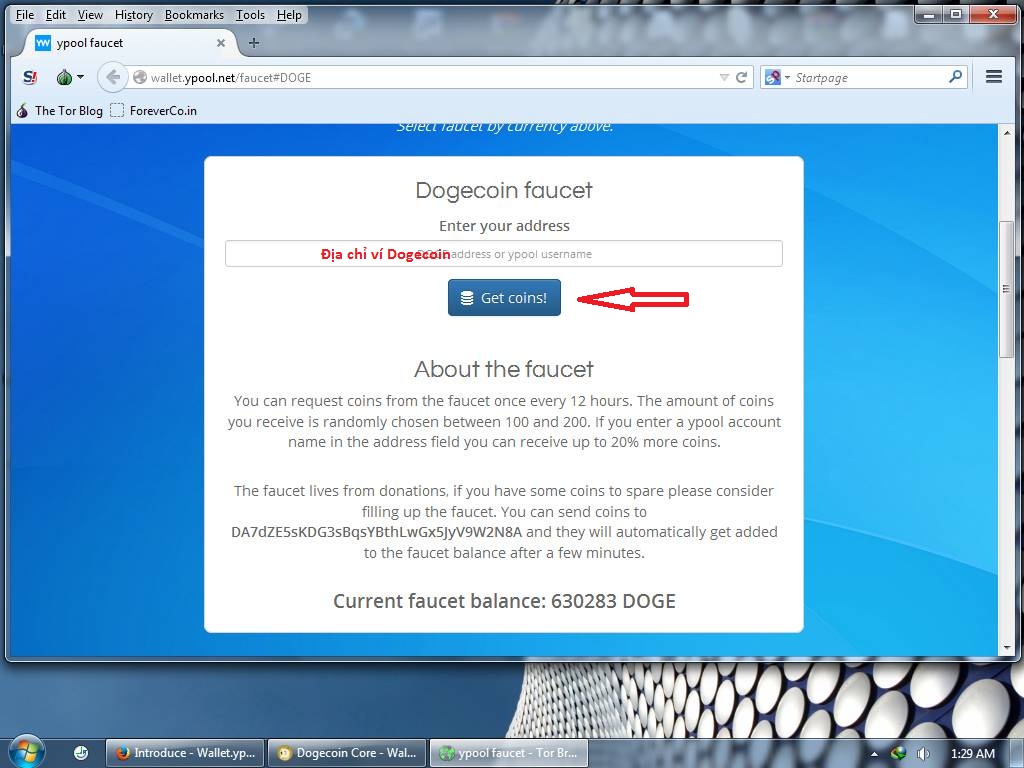Expand the Torbutton dropdown arrow
The height and width of the screenshot is (768, 1024).
pos(80,77)
